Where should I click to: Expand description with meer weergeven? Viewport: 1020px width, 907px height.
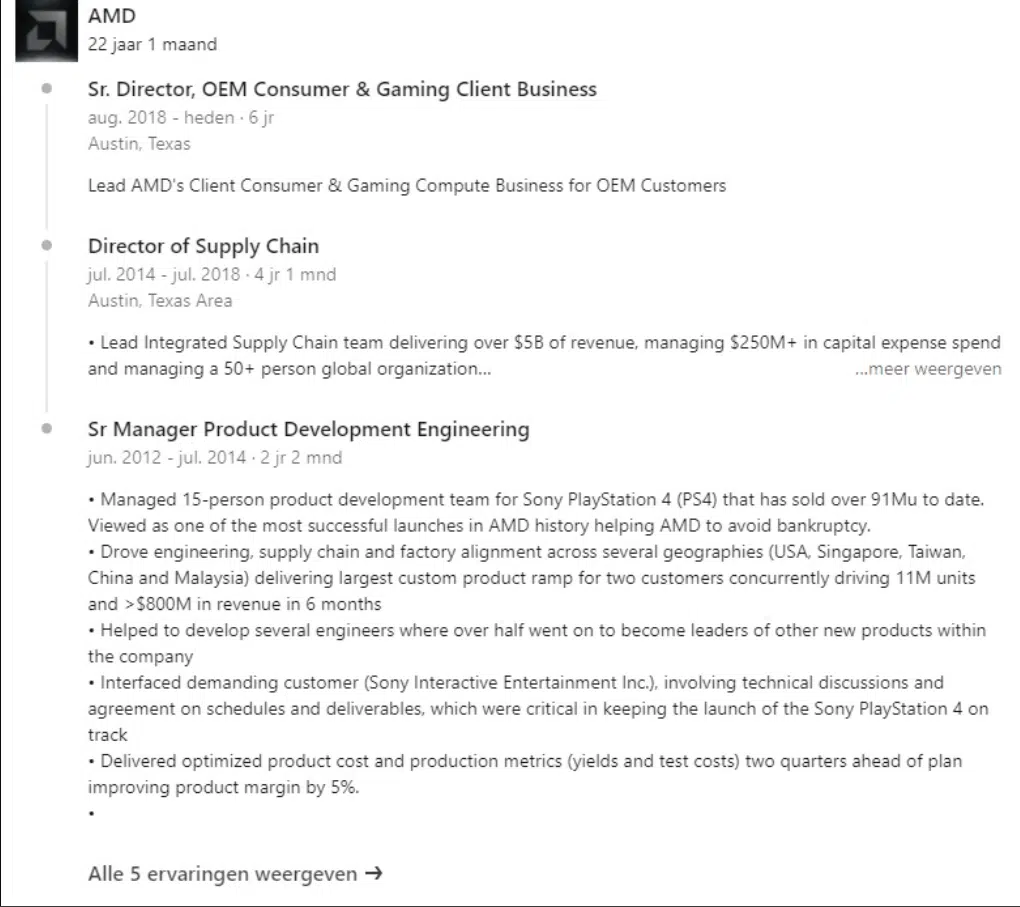928,369
